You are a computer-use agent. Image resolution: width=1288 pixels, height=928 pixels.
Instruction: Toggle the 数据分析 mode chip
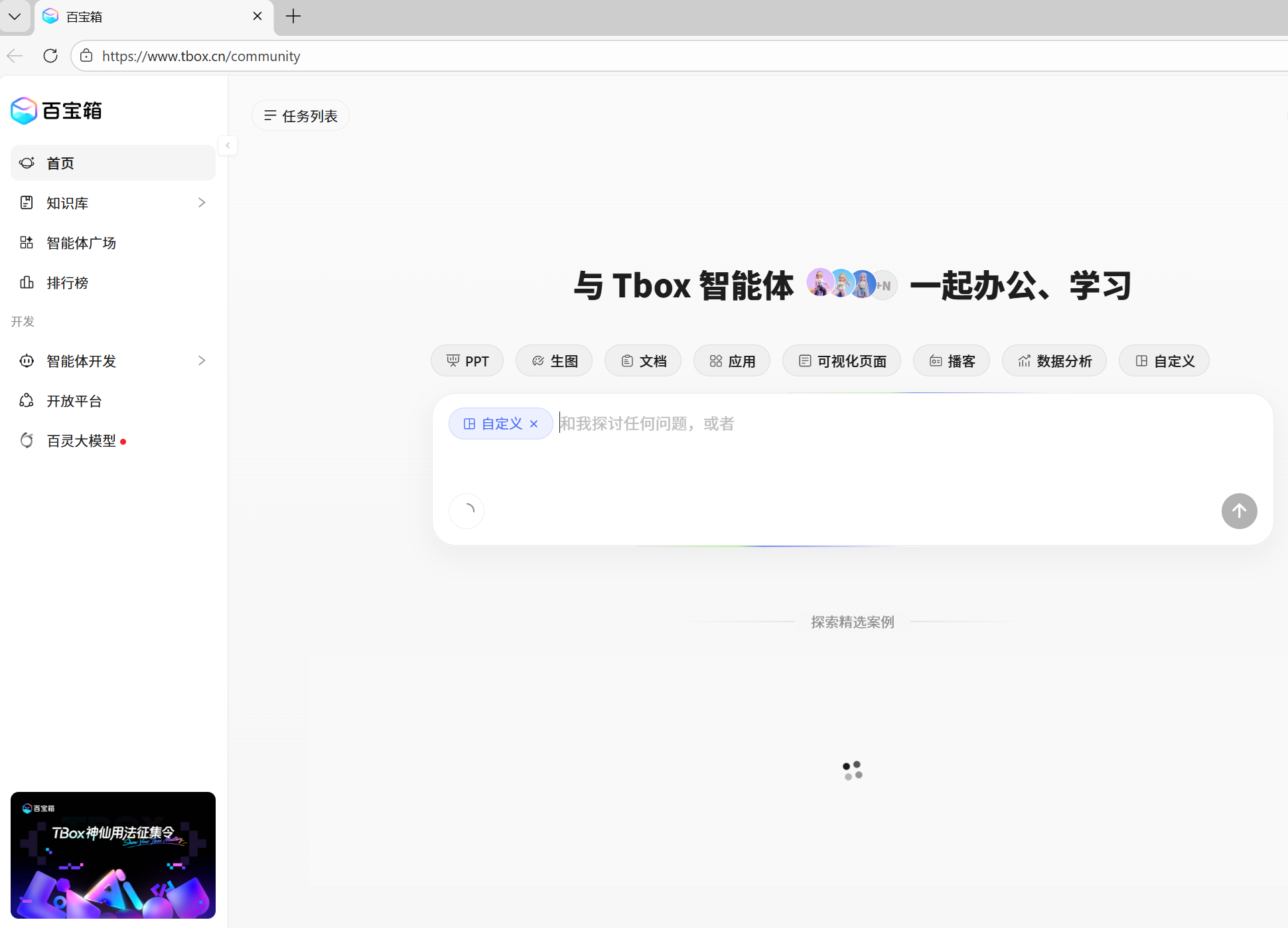[x=1054, y=361]
